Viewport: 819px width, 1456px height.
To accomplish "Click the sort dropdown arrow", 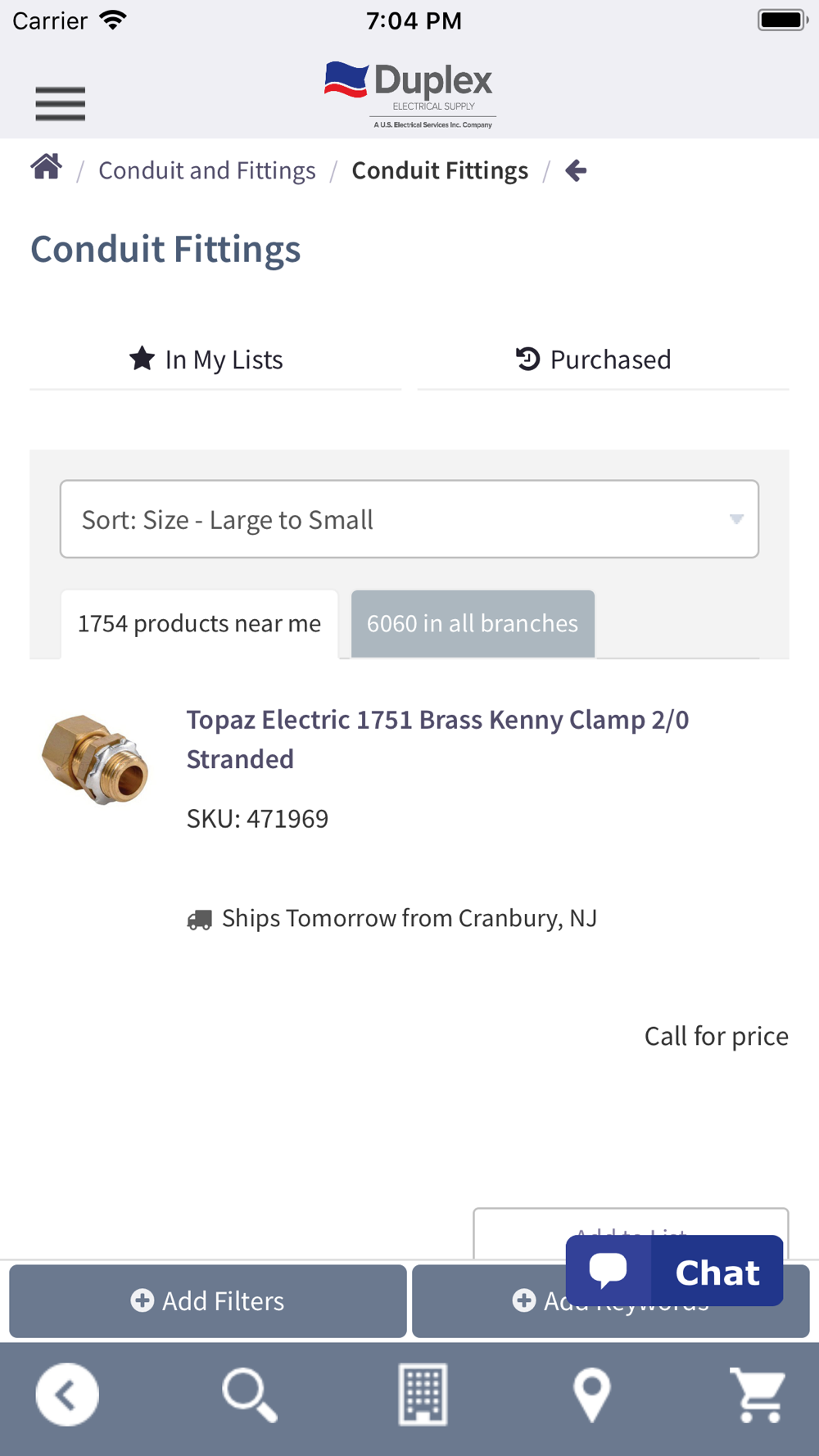I will (736, 519).
